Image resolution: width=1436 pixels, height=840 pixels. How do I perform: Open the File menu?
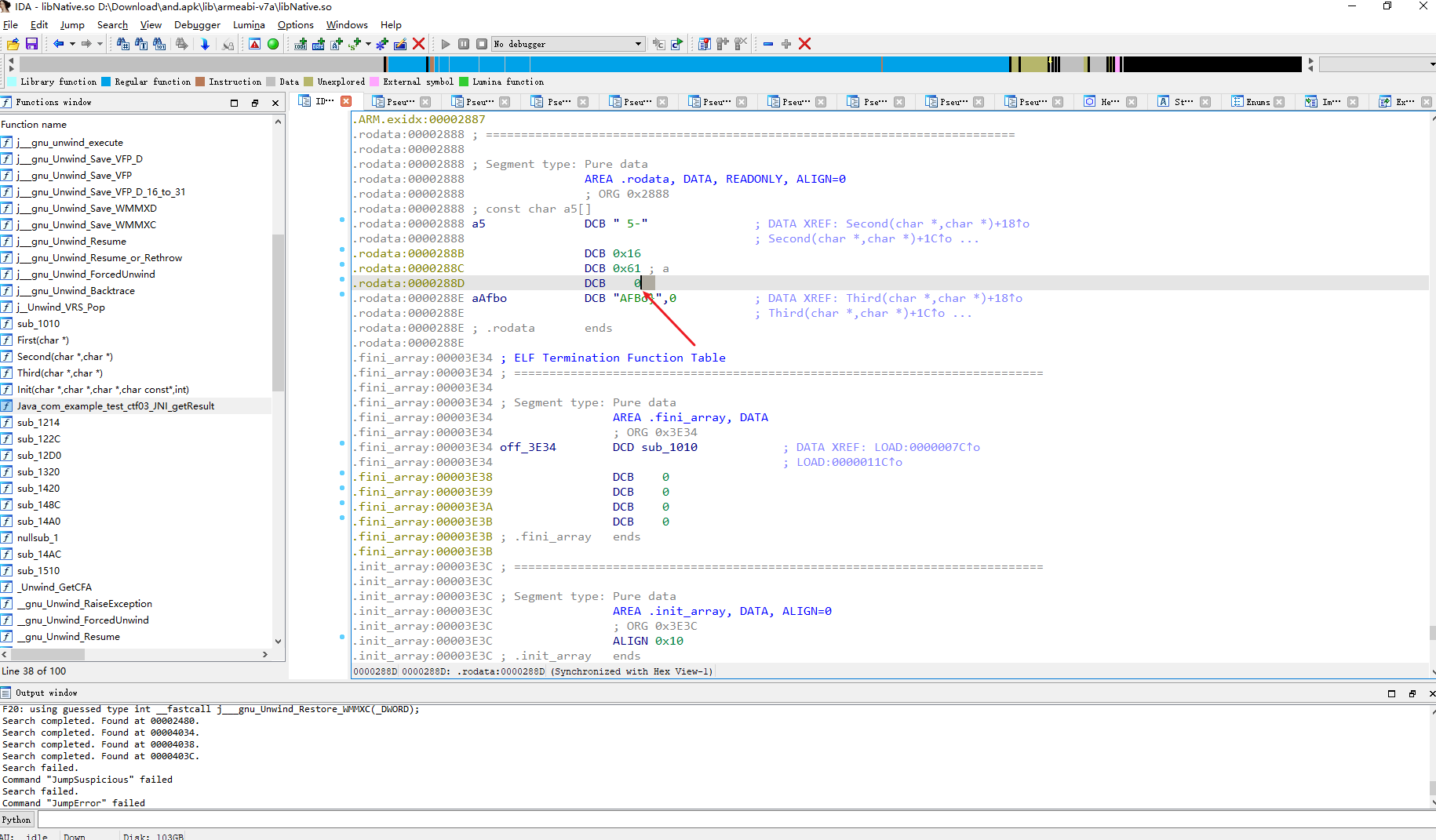pyautogui.click(x=10, y=25)
